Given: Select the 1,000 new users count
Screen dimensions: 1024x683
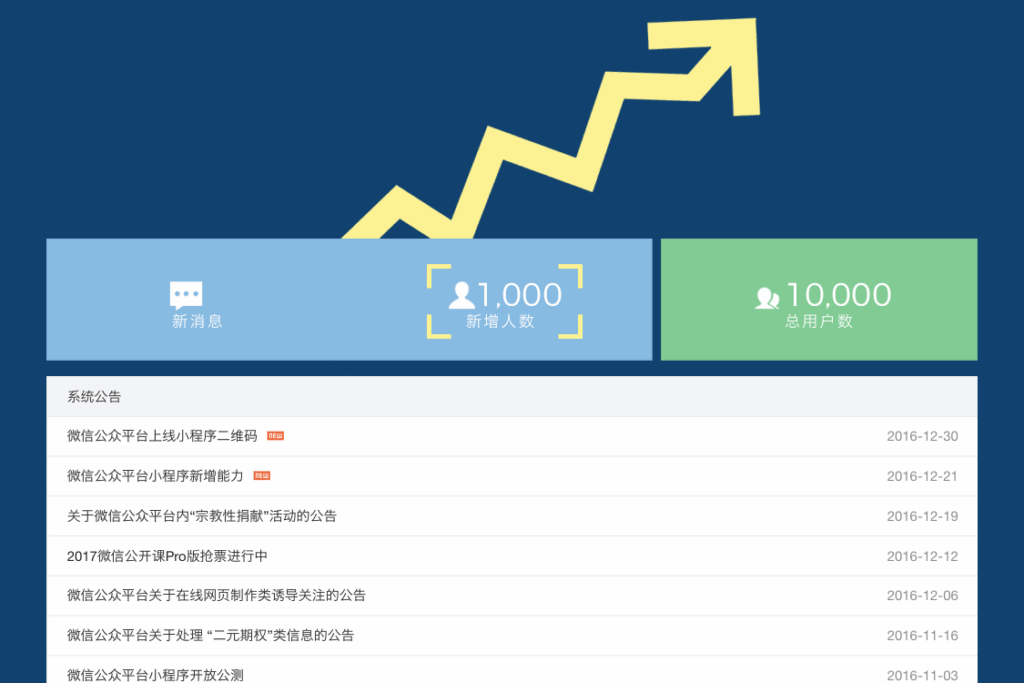Looking at the screenshot, I should pos(519,295).
